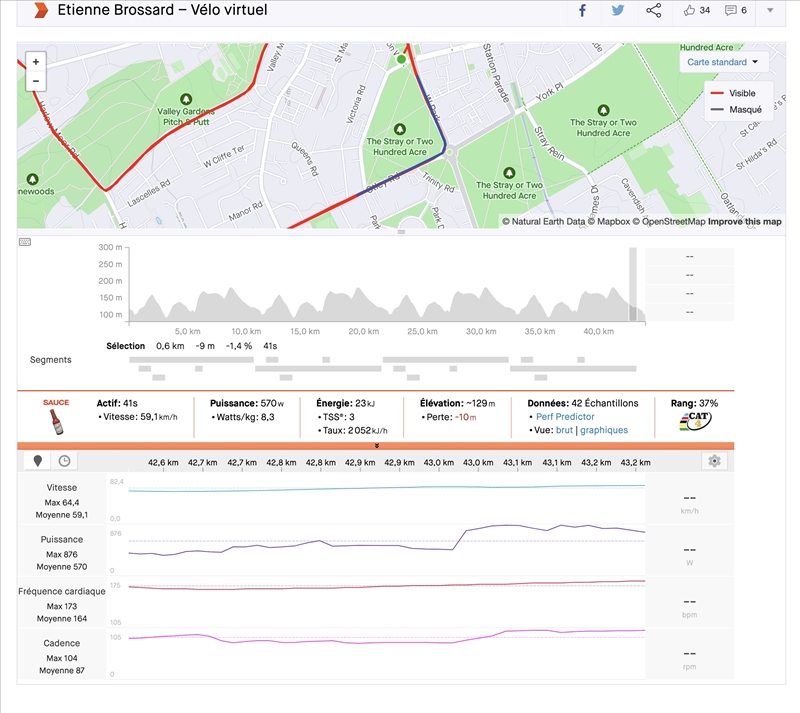
Task: Open the graphiques view link
Action: tap(604, 430)
